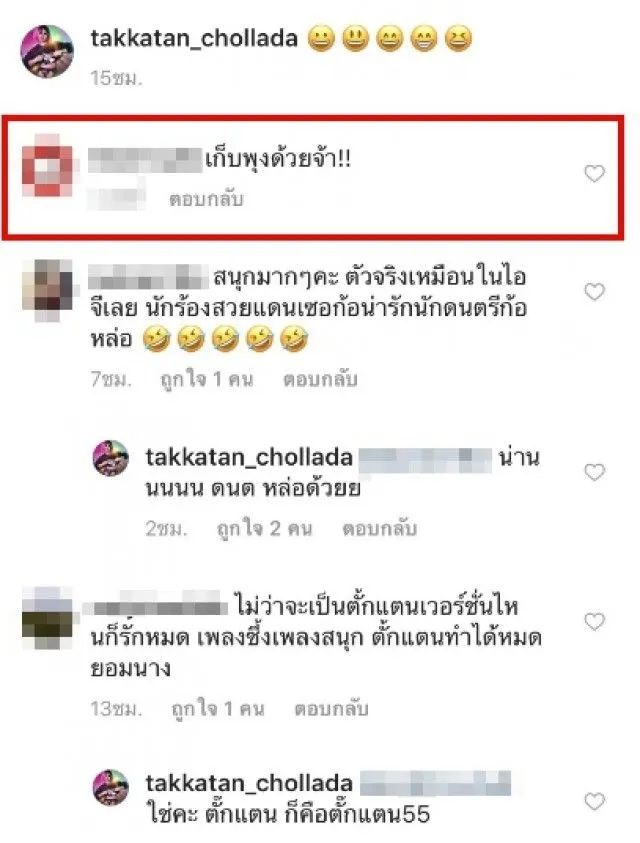The image size is (640, 843).
Task: Like the comment "เก็บพุงด้วยจ้า!!" with heart
Action: tap(594, 174)
